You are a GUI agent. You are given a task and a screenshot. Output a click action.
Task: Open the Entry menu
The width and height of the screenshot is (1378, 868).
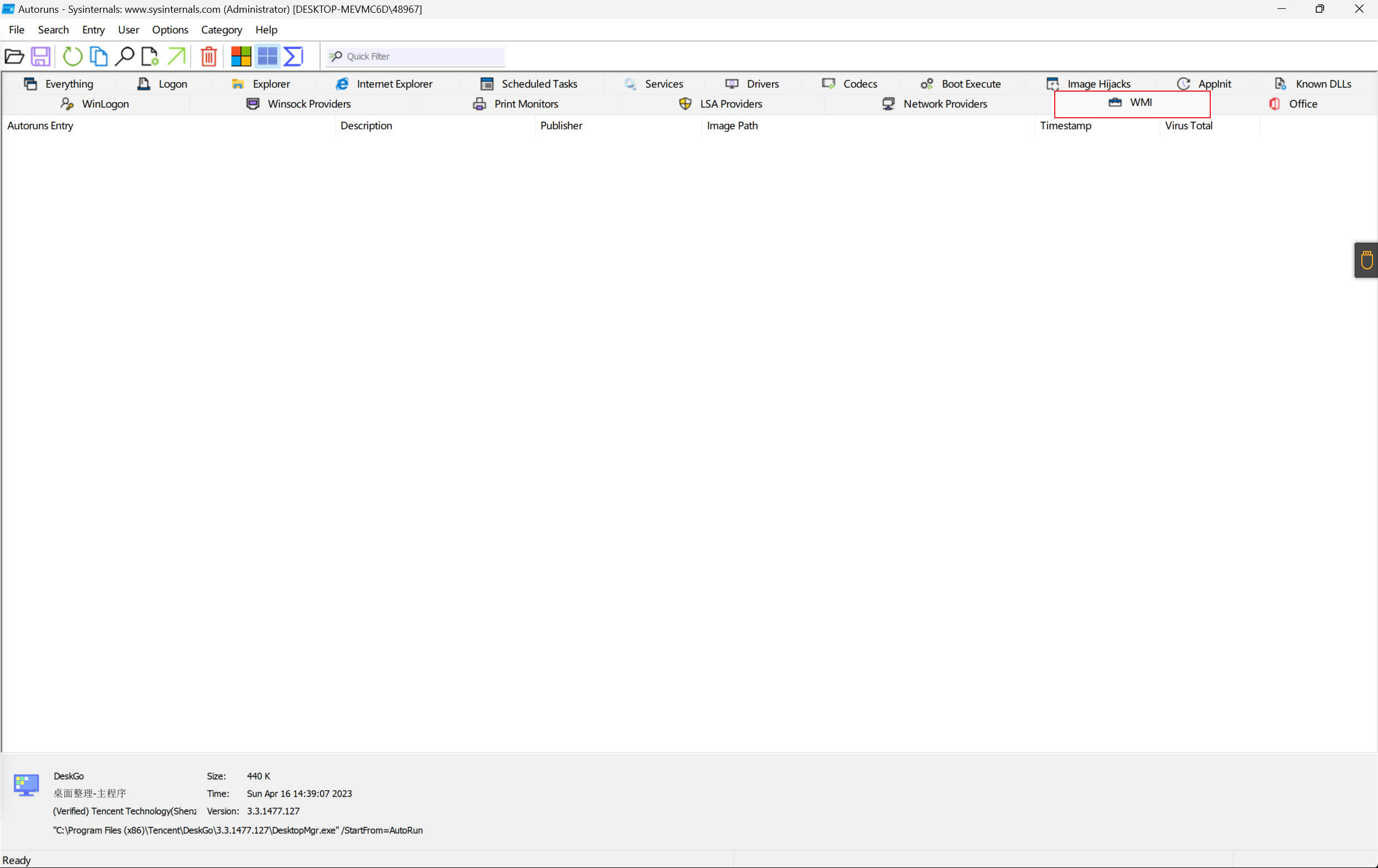(93, 30)
